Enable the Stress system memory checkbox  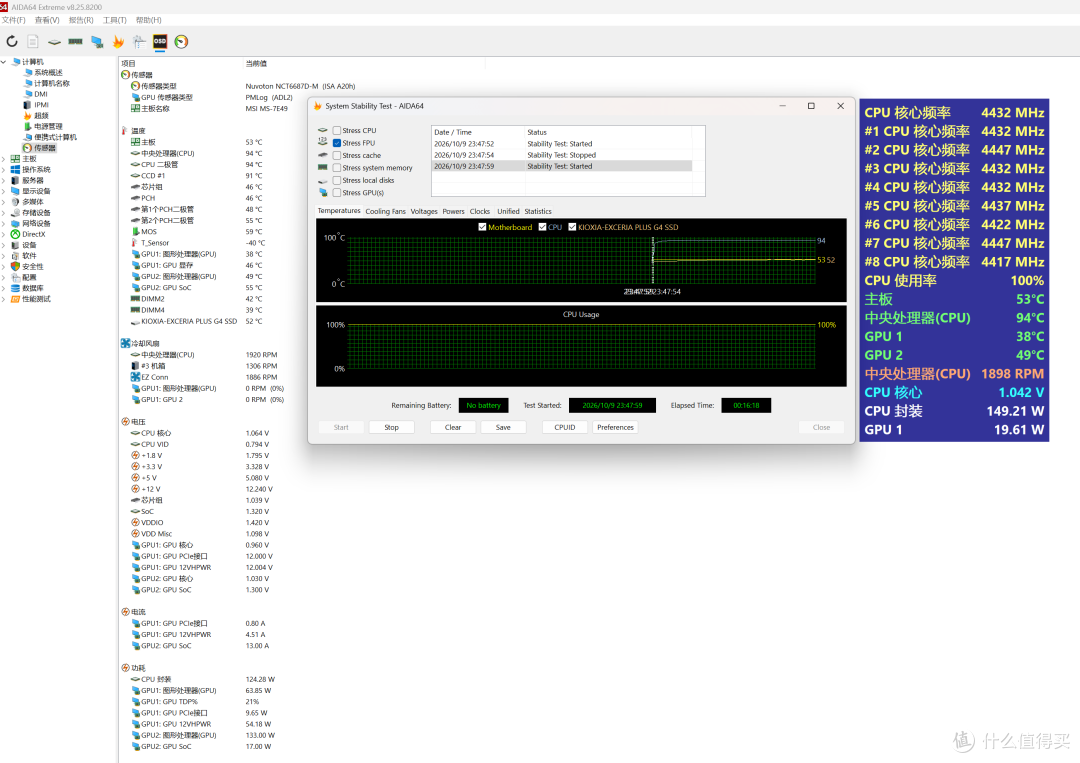[337, 167]
